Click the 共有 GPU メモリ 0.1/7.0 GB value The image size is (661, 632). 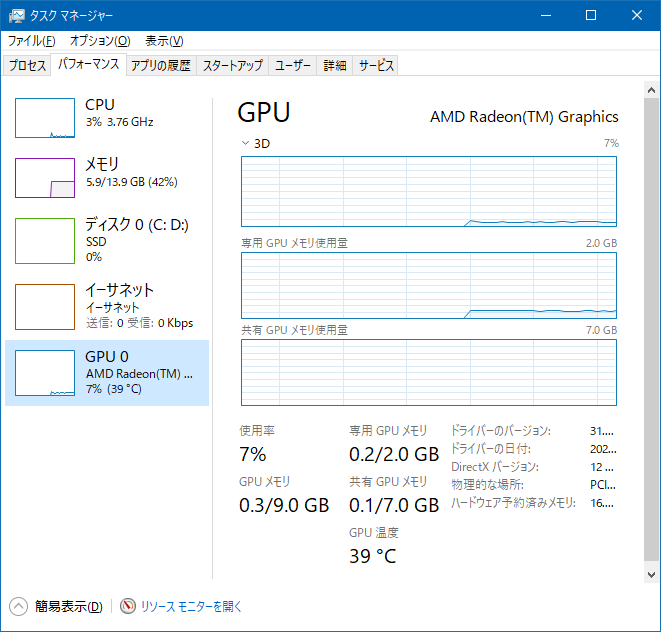394,505
